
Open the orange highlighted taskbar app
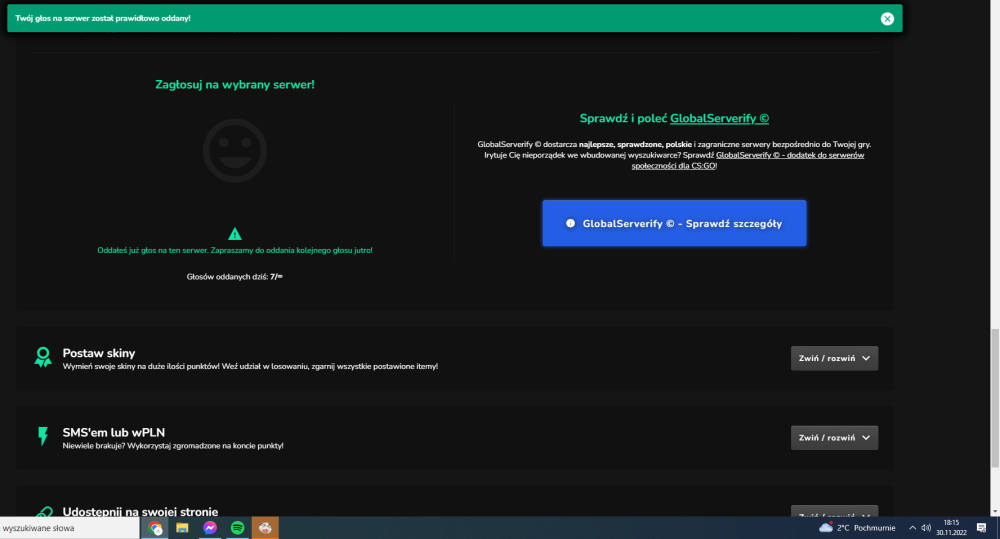265,528
